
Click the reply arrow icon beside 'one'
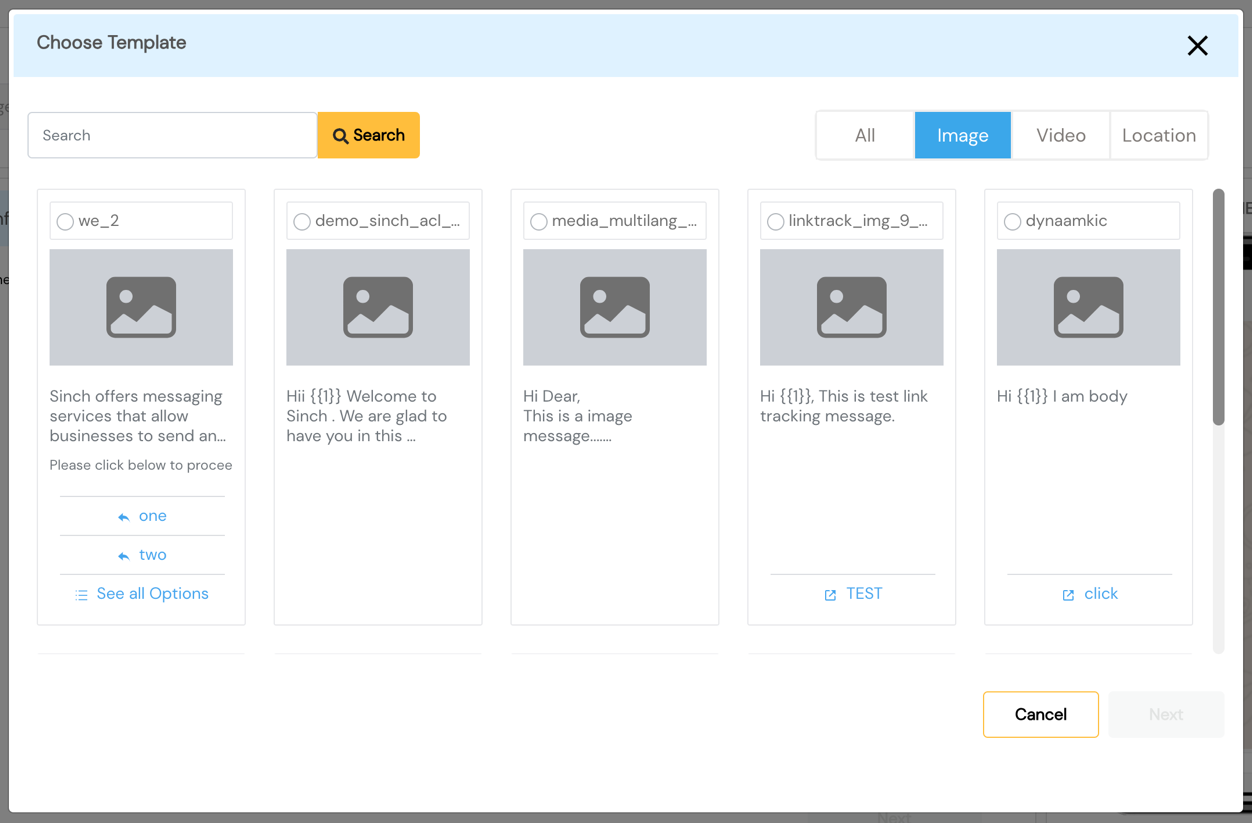[x=124, y=517]
